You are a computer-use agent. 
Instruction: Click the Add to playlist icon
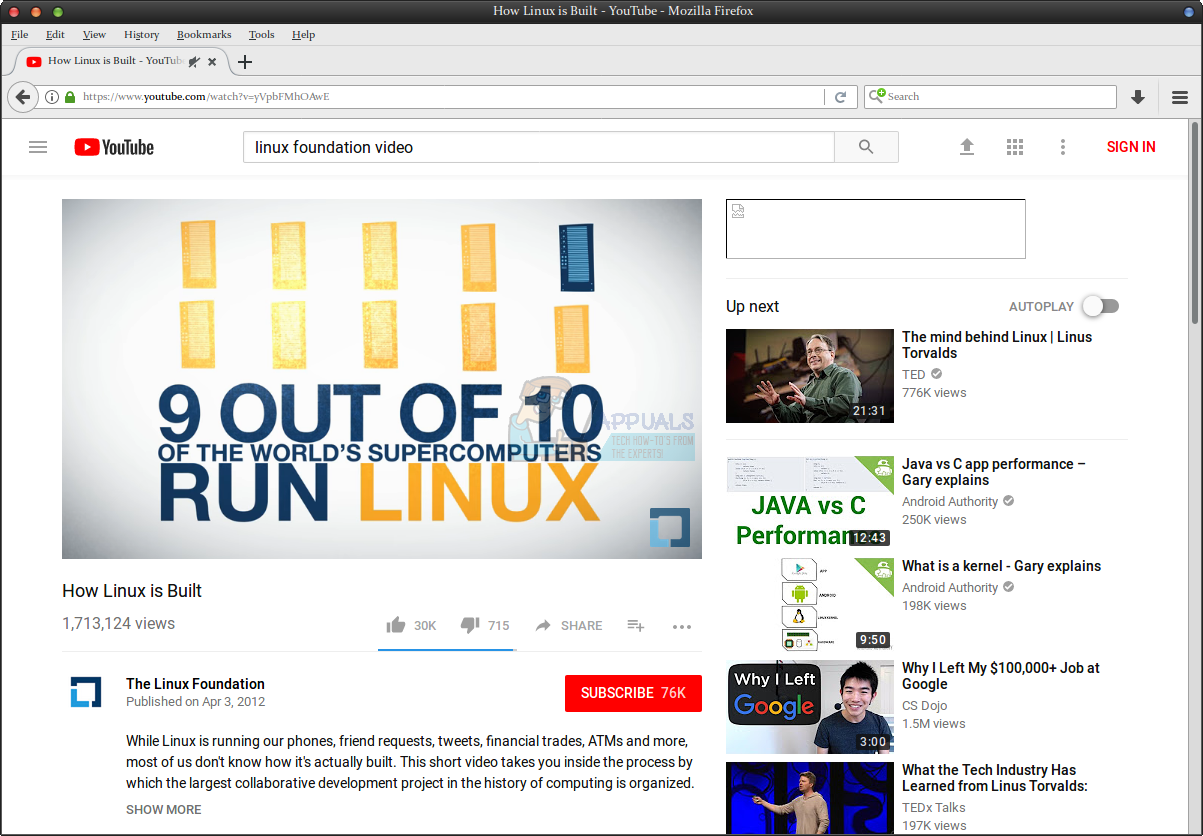tap(635, 625)
